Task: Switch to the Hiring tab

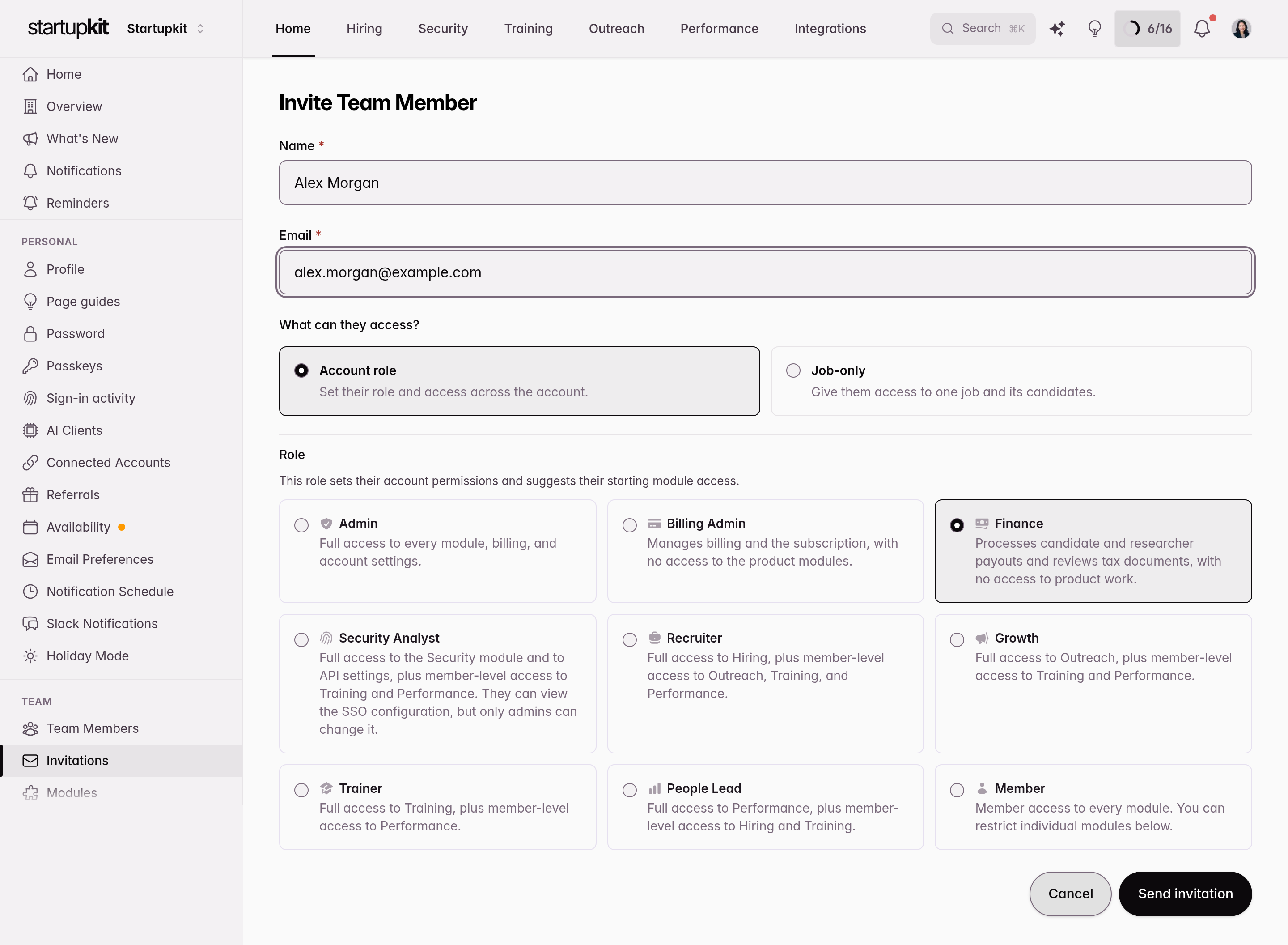Action: tap(364, 29)
